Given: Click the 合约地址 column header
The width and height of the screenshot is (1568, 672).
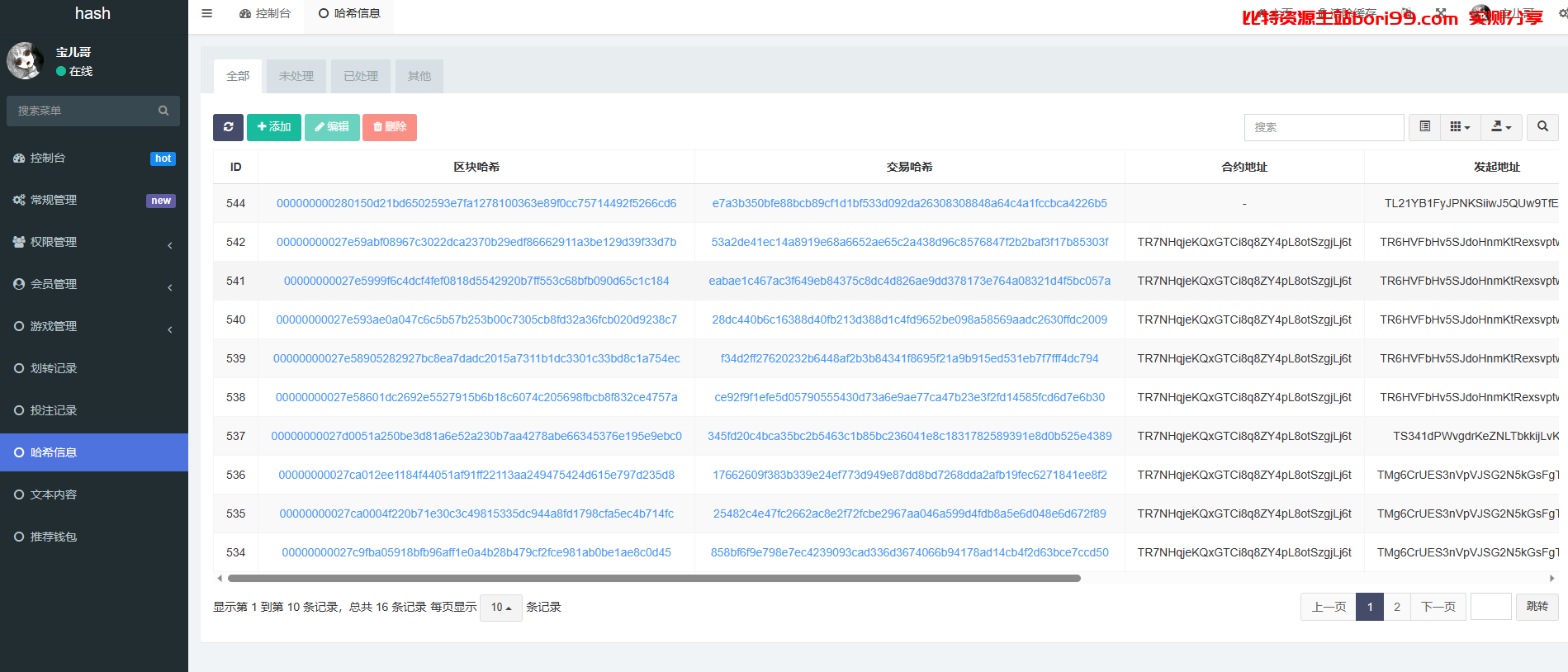Looking at the screenshot, I should 1244,167.
